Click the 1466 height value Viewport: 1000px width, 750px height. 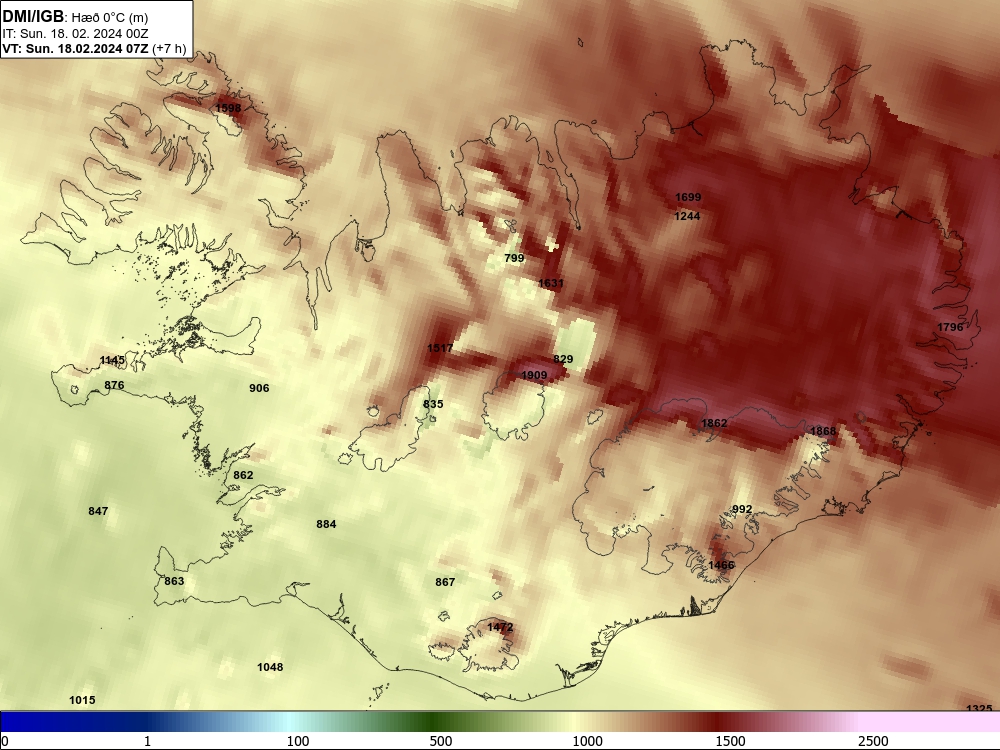(721, 566)
